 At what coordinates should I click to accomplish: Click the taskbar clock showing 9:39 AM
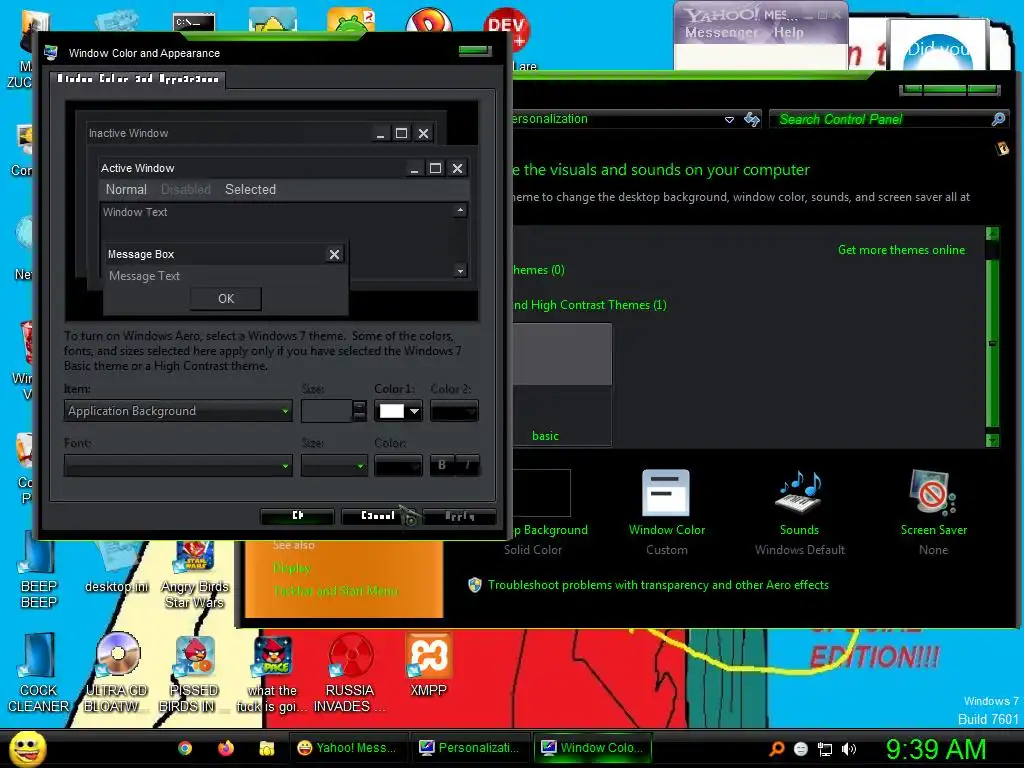coord(935,749)
